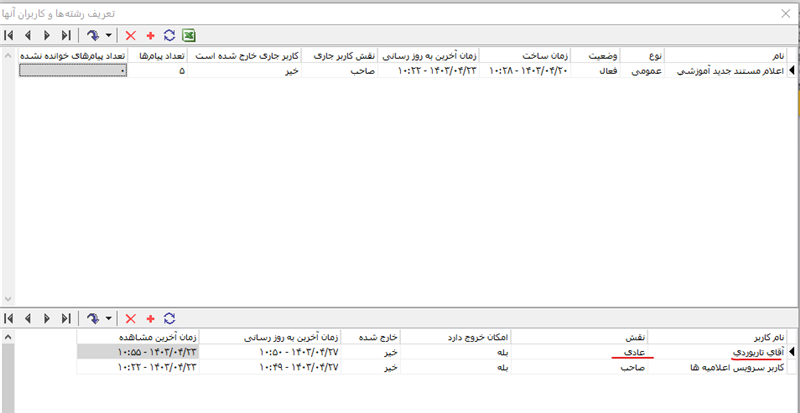Screen dimensions: 800x413
Task: Refresh the users list
Action: [169, 318]
